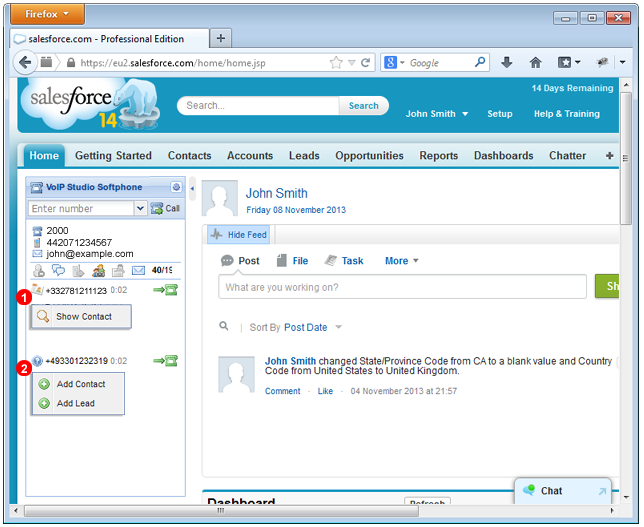The image size is (644, 527).
Task: Open the enter number dropdown arrow
Action: pyautogui.click(x=140, y=209)
